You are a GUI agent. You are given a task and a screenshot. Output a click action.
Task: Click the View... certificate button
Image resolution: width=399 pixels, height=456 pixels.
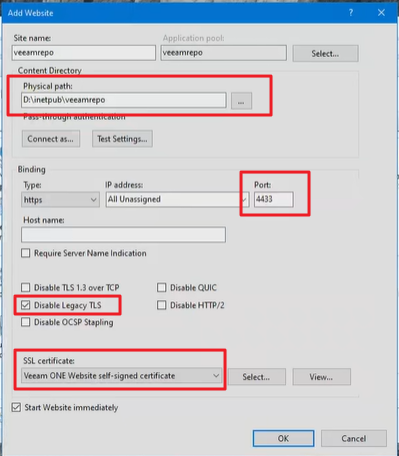(321, 377)
